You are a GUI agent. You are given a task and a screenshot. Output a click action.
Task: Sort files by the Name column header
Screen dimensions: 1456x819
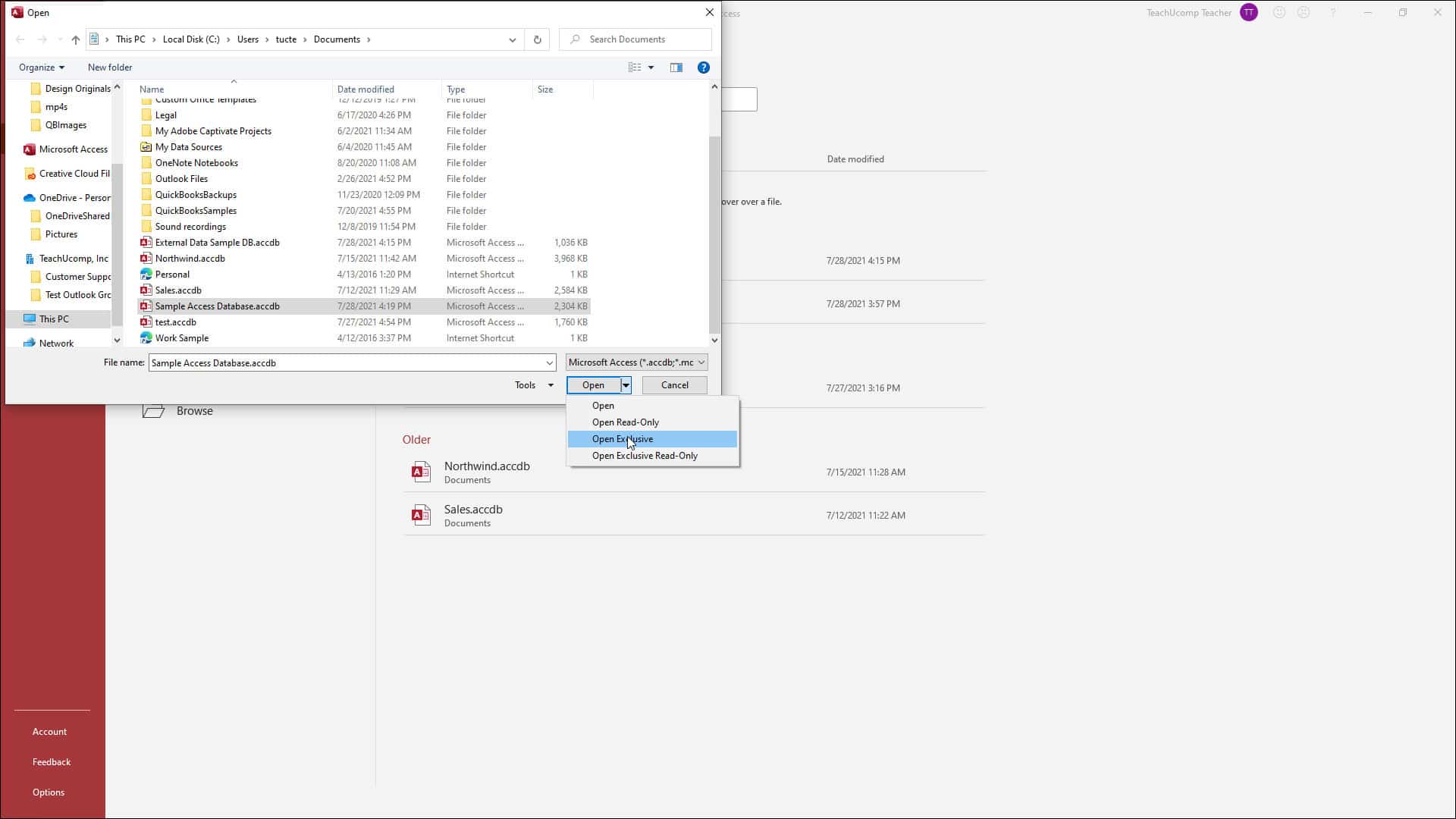234,89
